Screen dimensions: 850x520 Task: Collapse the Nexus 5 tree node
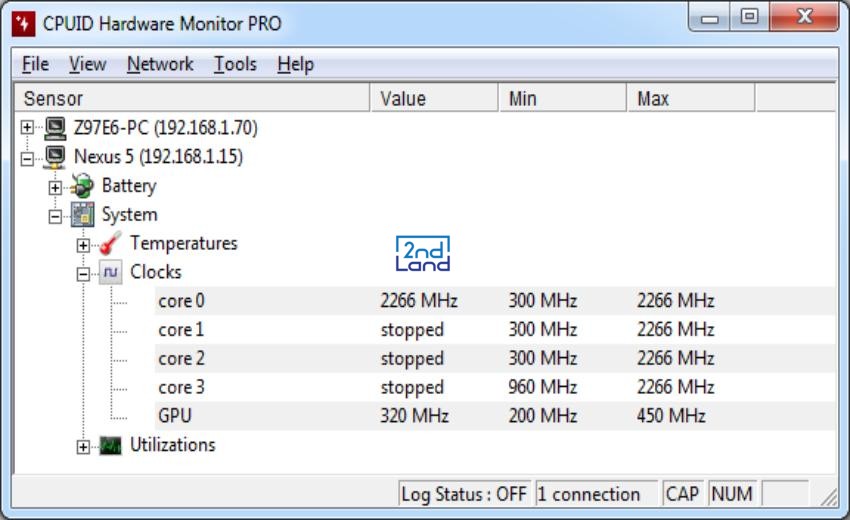[27, 159]
